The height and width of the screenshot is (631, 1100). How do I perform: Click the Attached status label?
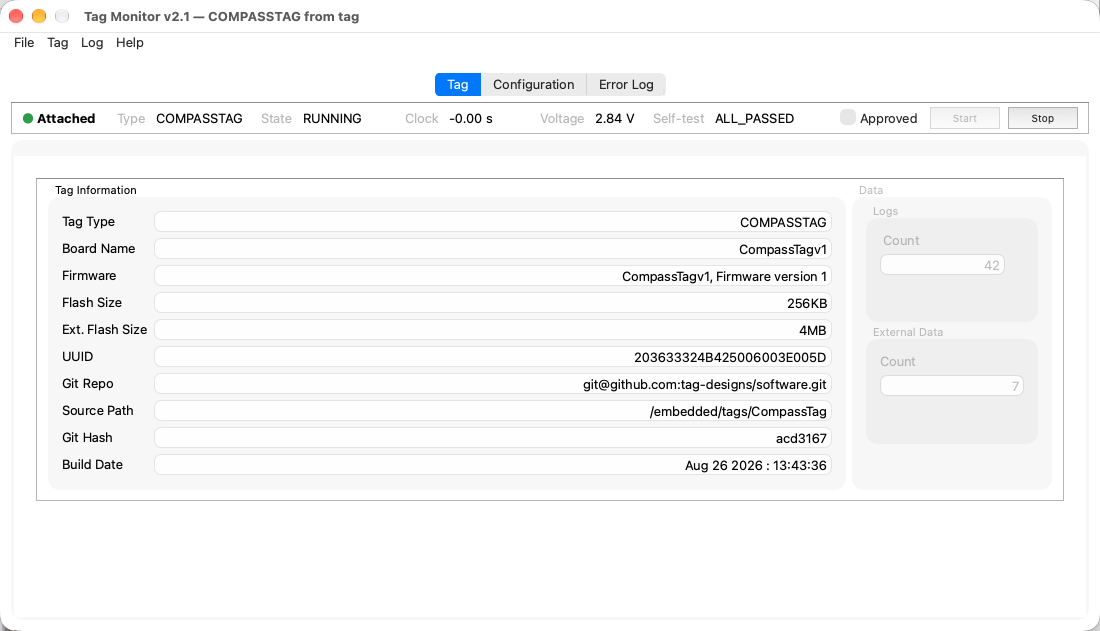(66, 119)
